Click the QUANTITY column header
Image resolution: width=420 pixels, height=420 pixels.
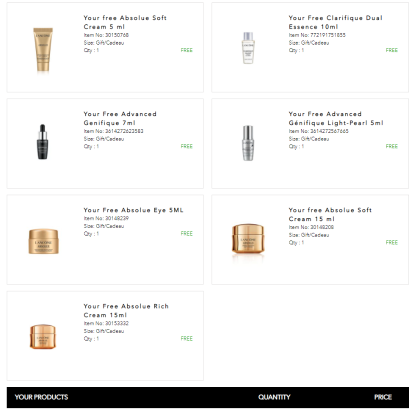[274, 397]
